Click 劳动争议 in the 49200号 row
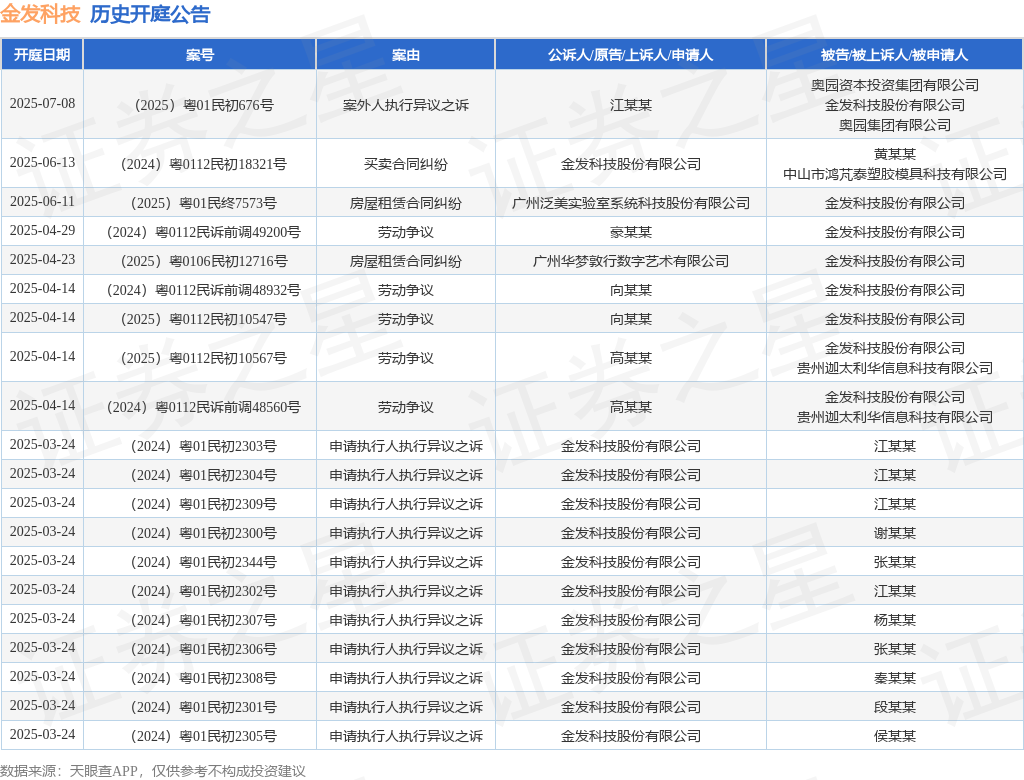This screenshot has height=780, width=1024. pyautogui.click(x=406, y=232)
